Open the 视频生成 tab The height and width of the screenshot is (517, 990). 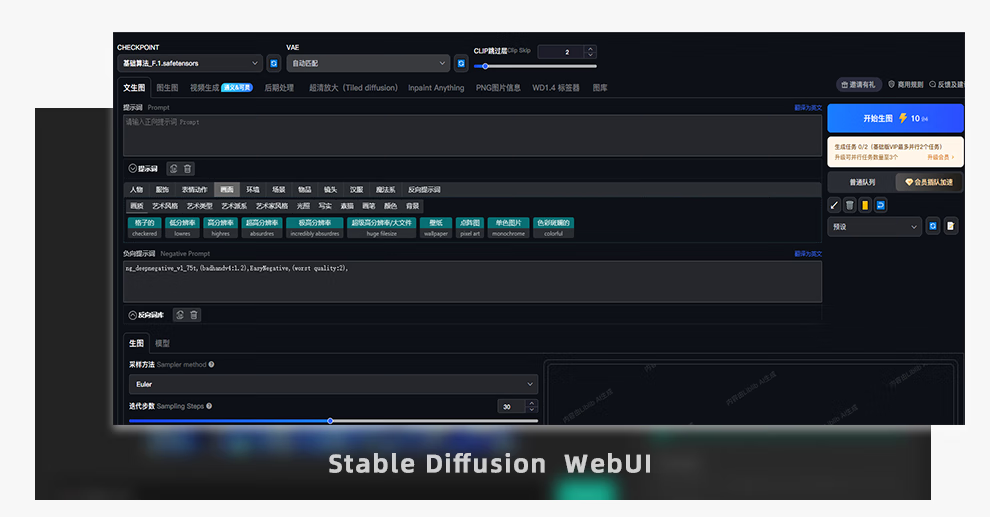coord(221,88)
